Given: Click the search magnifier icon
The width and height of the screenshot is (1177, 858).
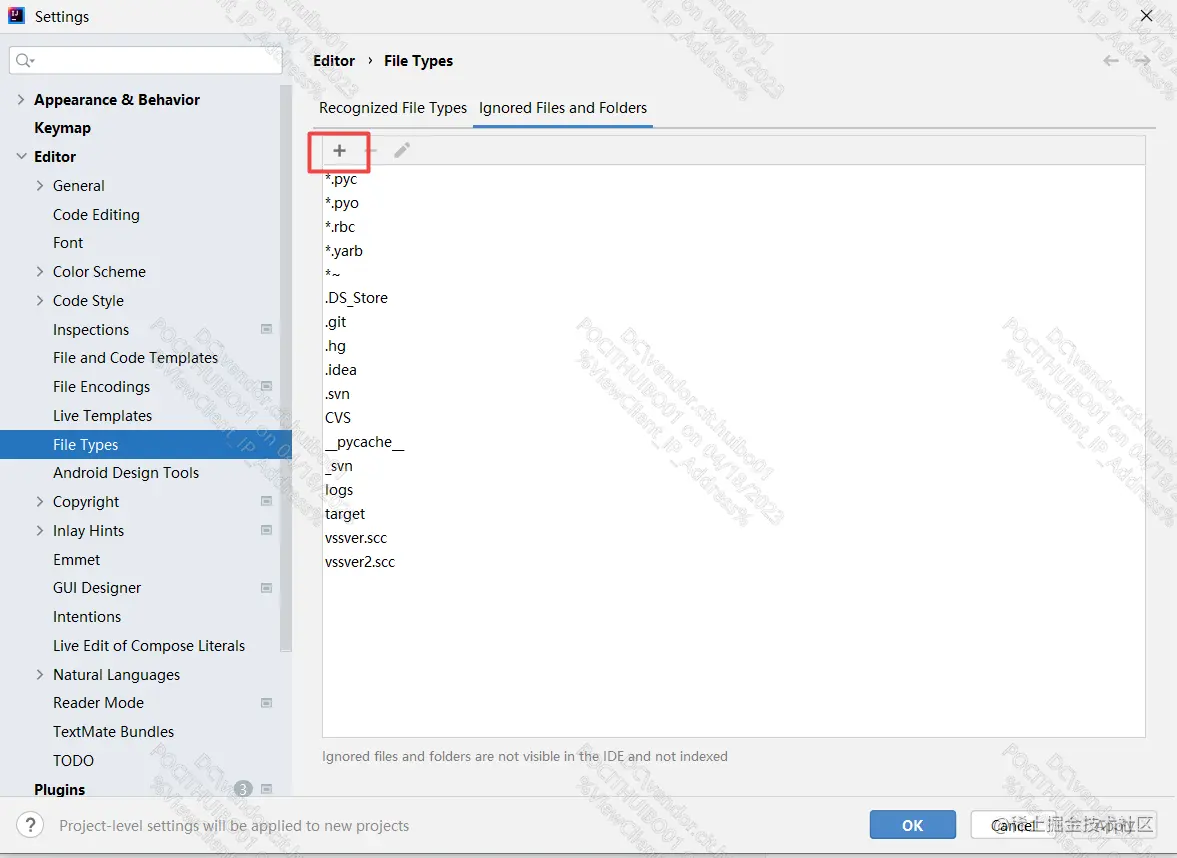Looking at the screenshot, I should (25, 60).
